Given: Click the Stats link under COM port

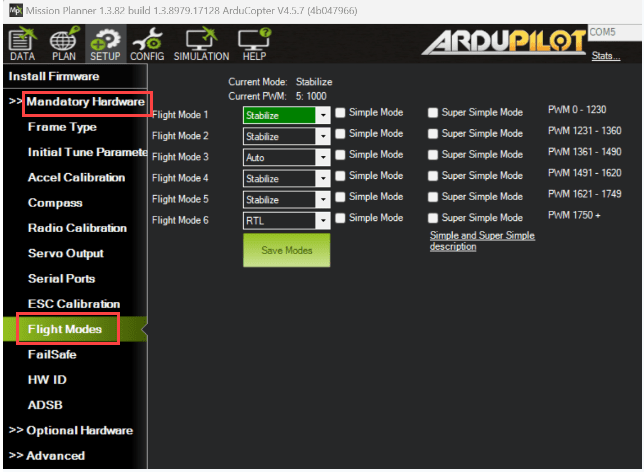Looking at the screenshot, I should pos(605,56).
